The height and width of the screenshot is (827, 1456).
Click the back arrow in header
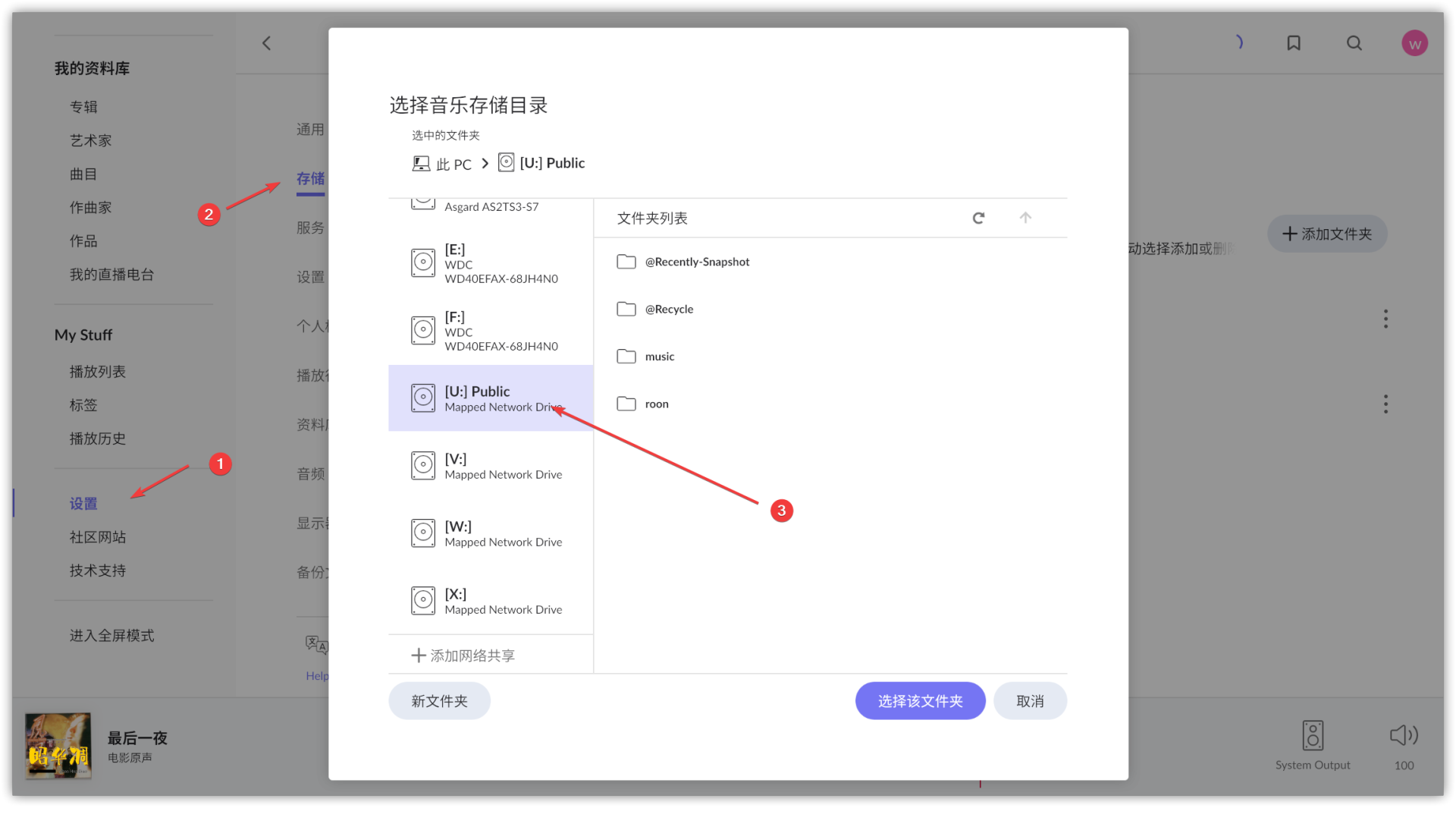point(266,43)
